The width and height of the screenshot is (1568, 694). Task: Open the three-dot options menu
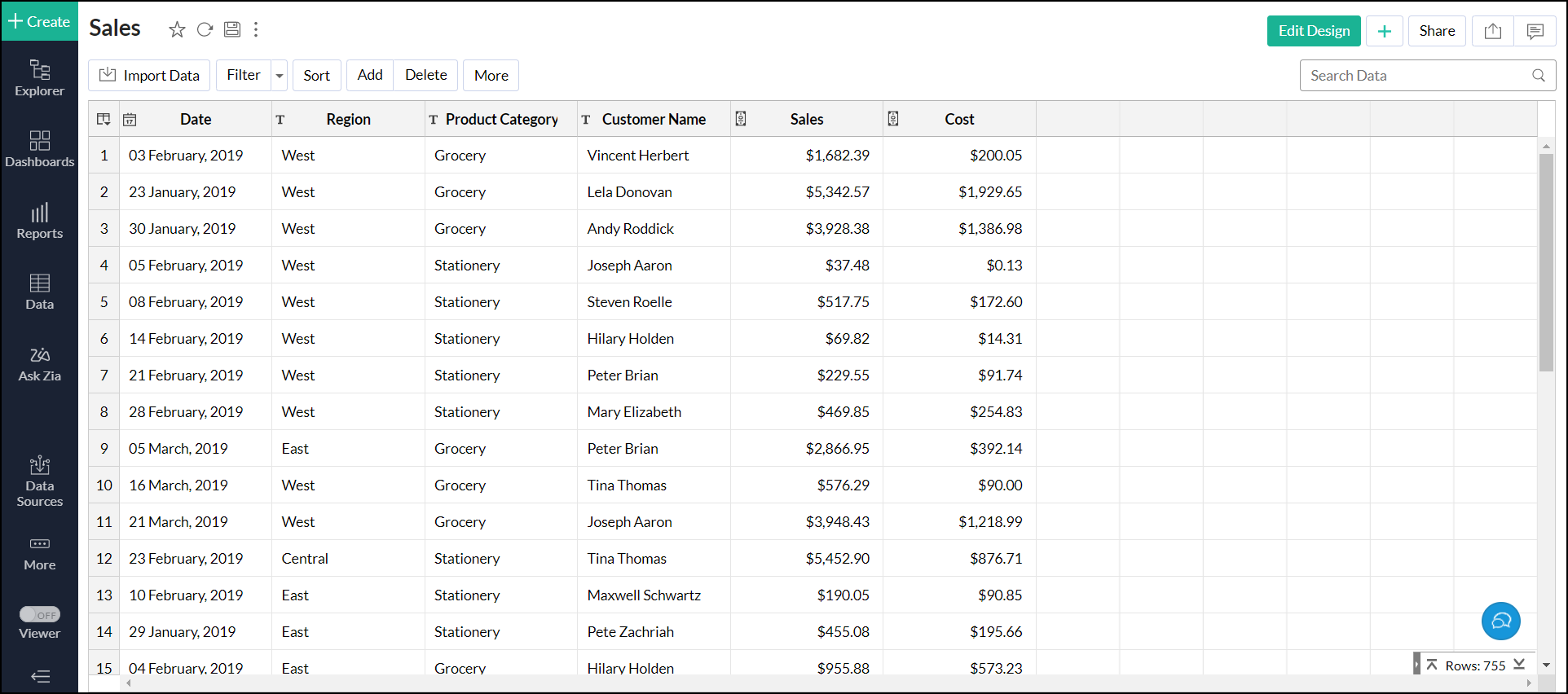[256, 30]
